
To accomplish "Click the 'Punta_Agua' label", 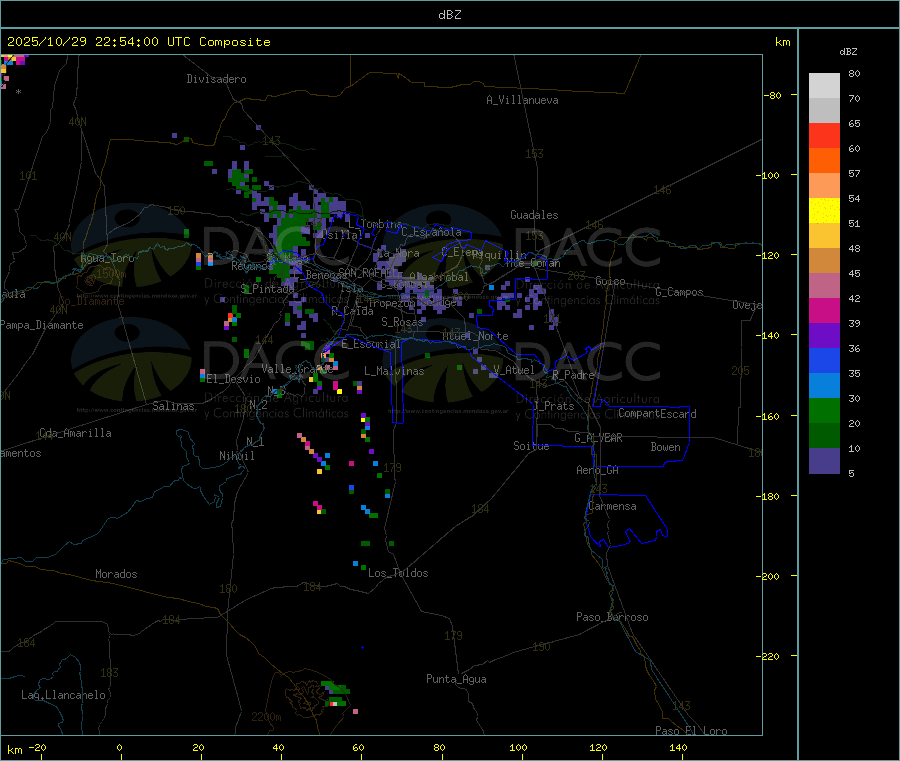I will [x=456, y=679].
